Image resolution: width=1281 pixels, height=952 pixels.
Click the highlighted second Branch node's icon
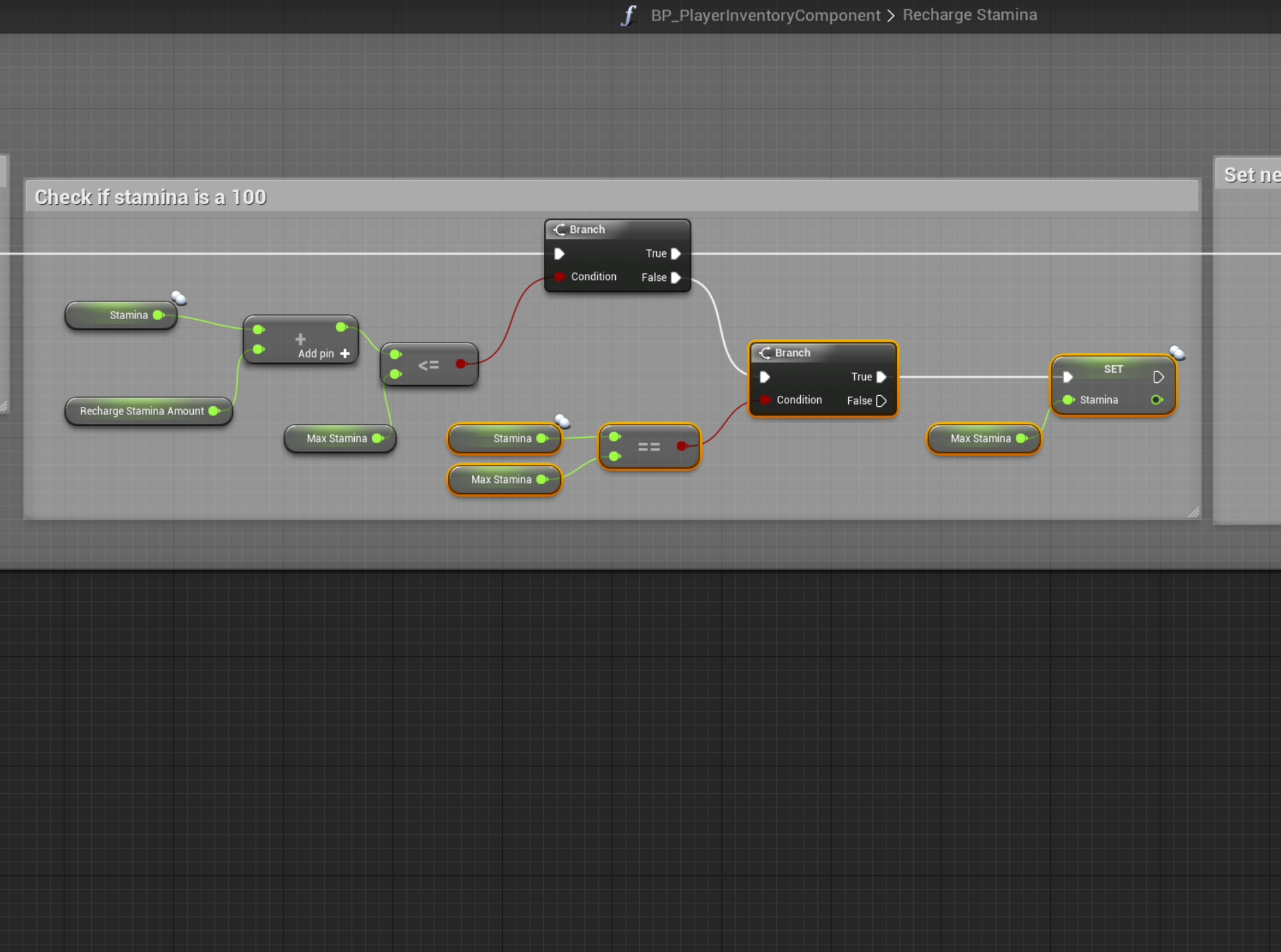[765, 353]
